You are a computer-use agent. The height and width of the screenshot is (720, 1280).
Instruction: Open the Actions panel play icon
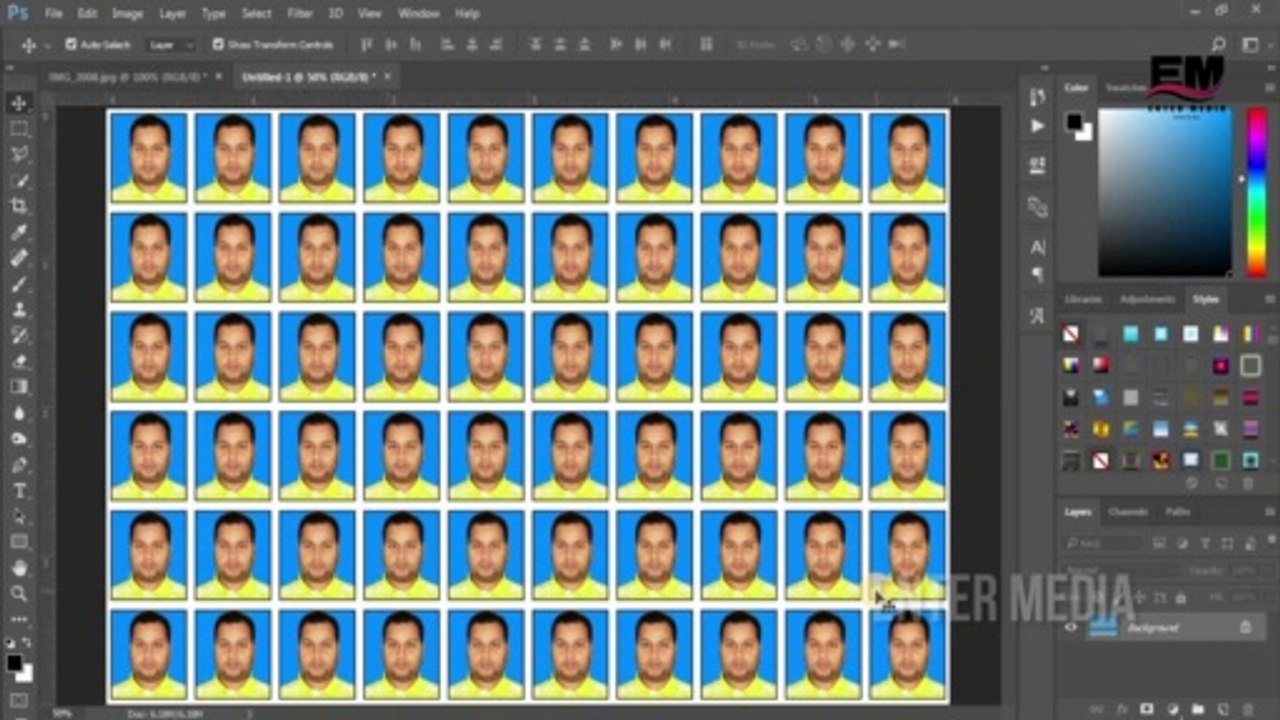coord(1037,126)
